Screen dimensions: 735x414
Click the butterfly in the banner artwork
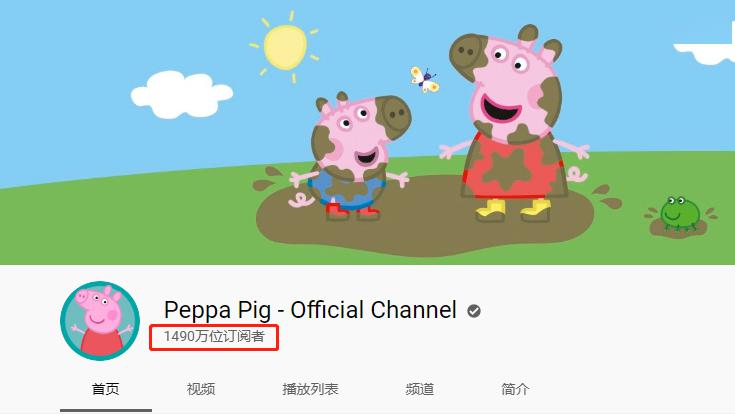pos(425,79)
